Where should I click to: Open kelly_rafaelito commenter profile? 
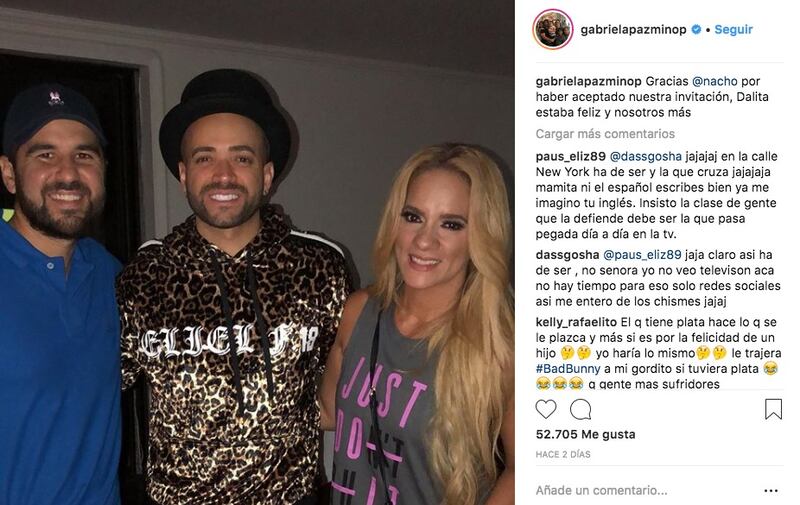(576, 322)
